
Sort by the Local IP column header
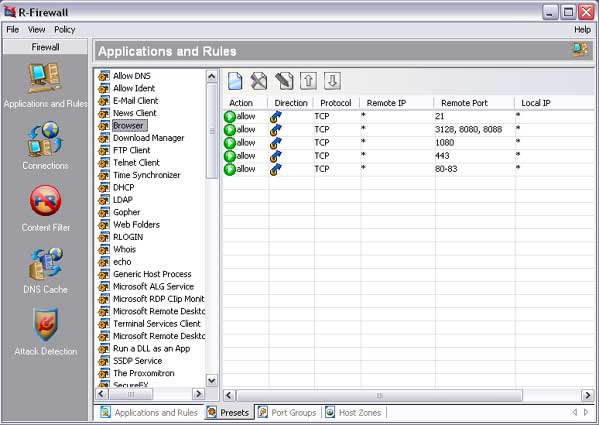(554, 103)
